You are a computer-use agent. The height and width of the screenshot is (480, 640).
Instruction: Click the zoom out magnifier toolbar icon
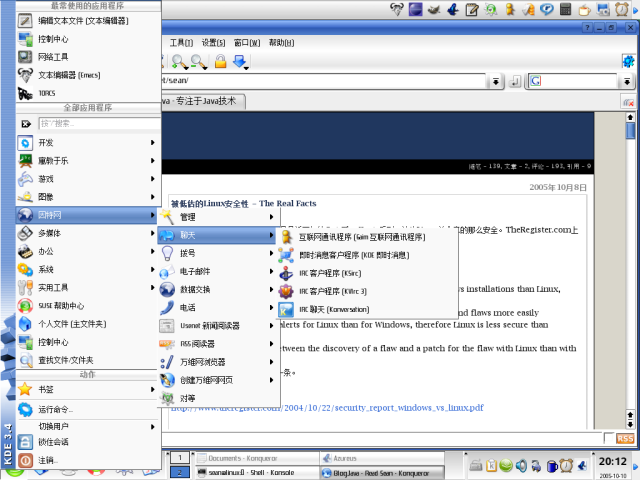coord(199,62)
